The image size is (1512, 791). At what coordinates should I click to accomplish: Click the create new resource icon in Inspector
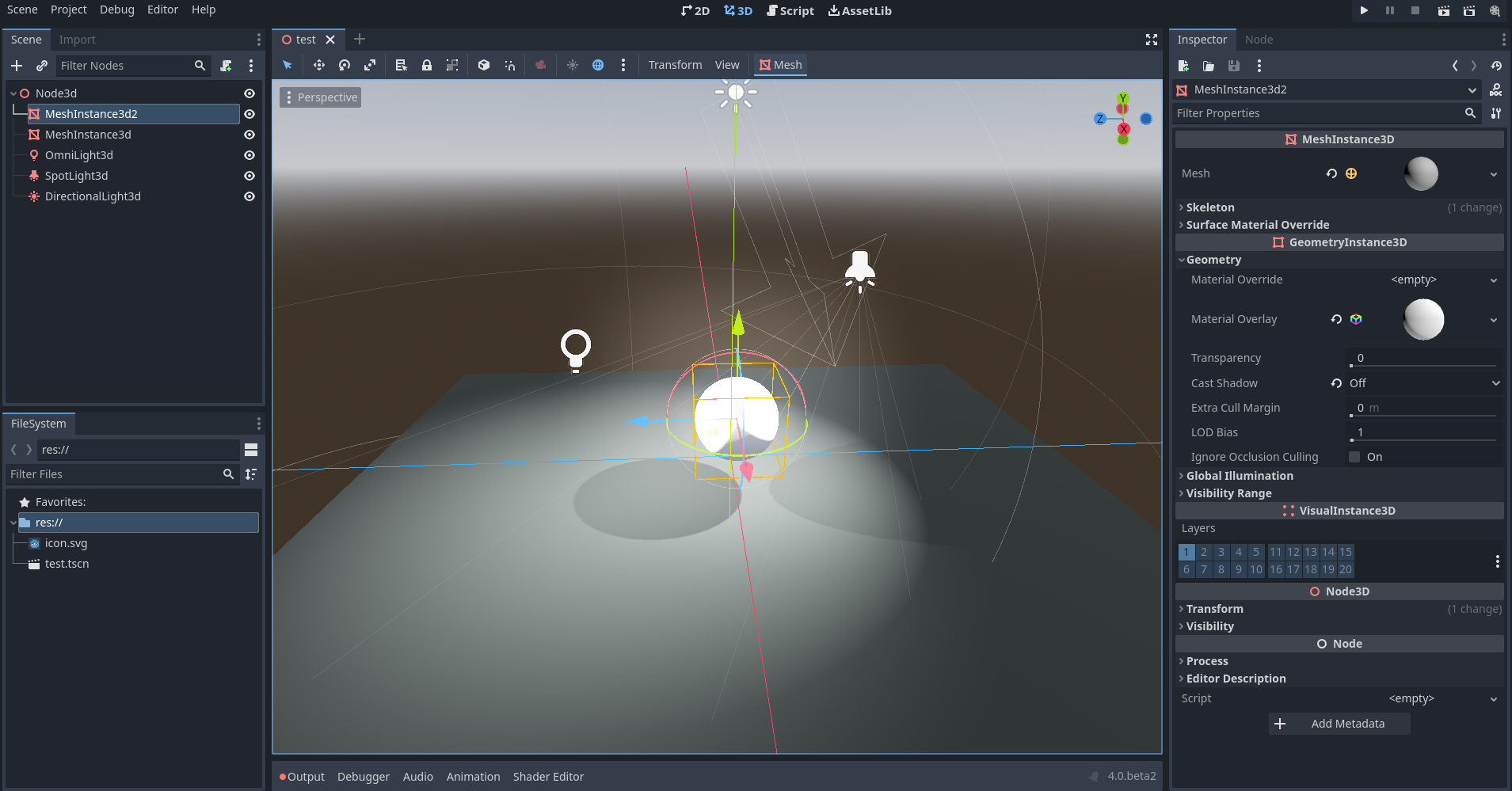tap(1184, 67)
